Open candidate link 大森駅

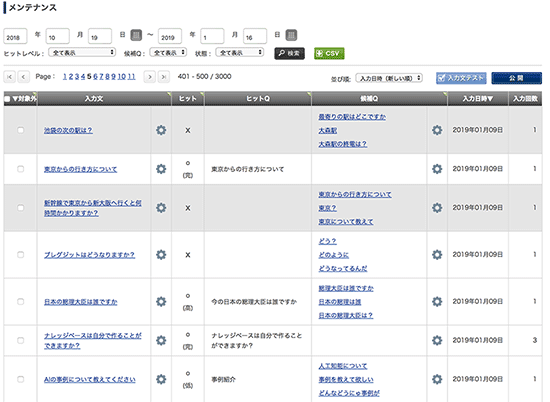328,130
